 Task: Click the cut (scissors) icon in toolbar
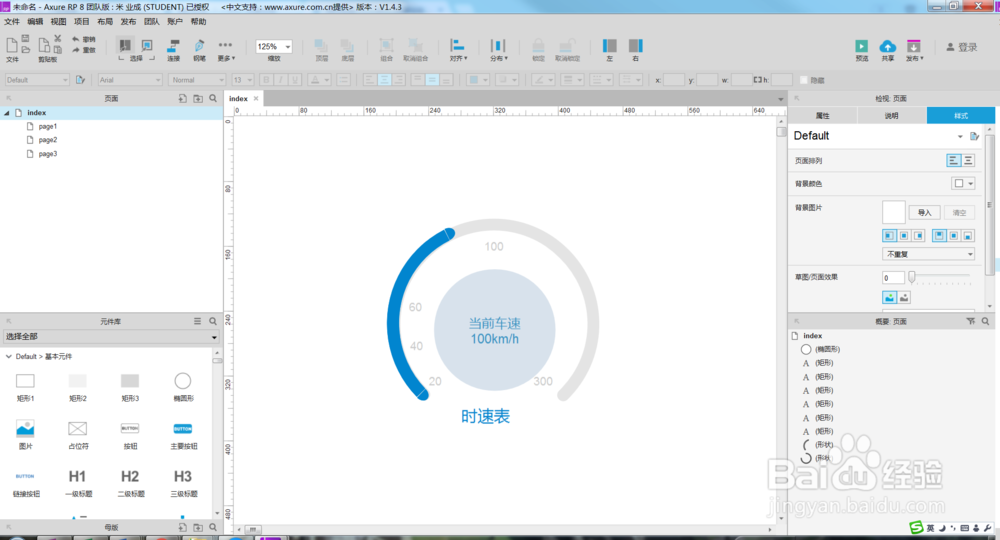(57, 38)
